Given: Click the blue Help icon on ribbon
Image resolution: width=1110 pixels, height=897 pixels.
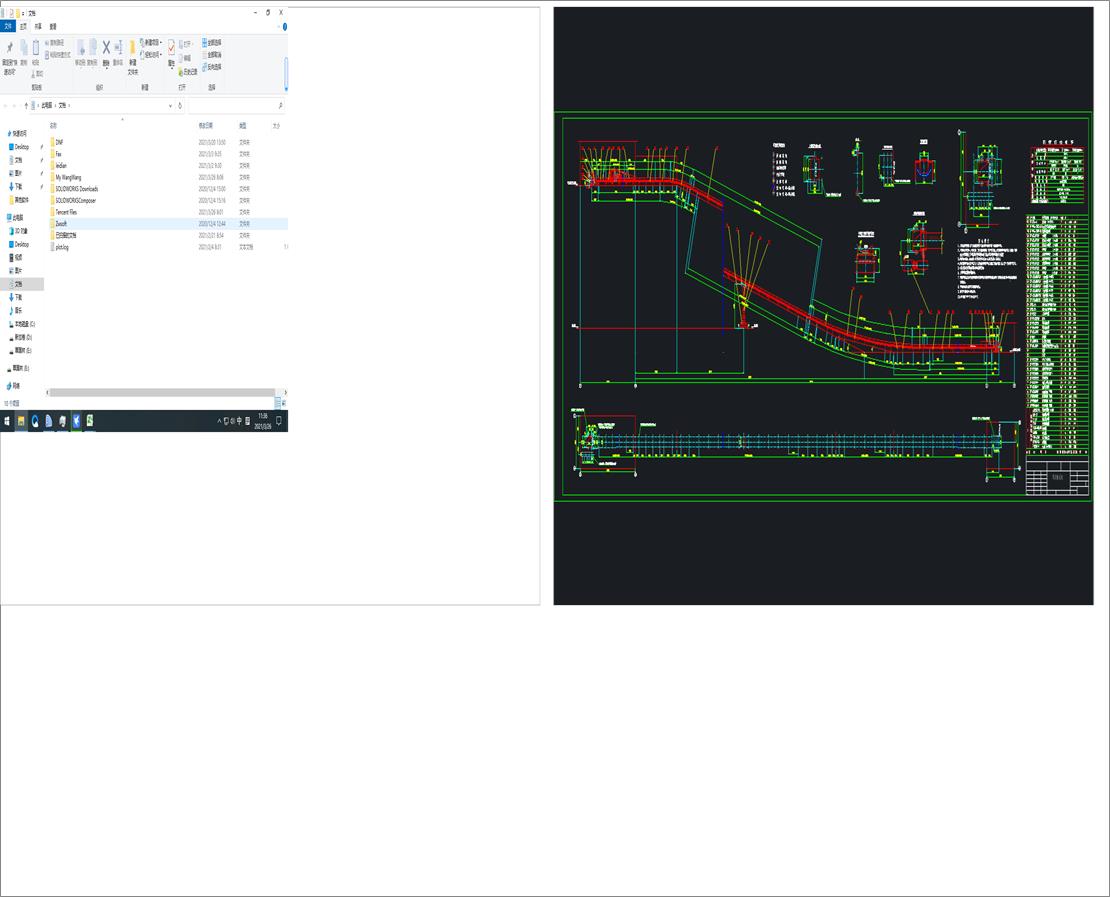Looking at the screenshot, I should pos(285,27).
